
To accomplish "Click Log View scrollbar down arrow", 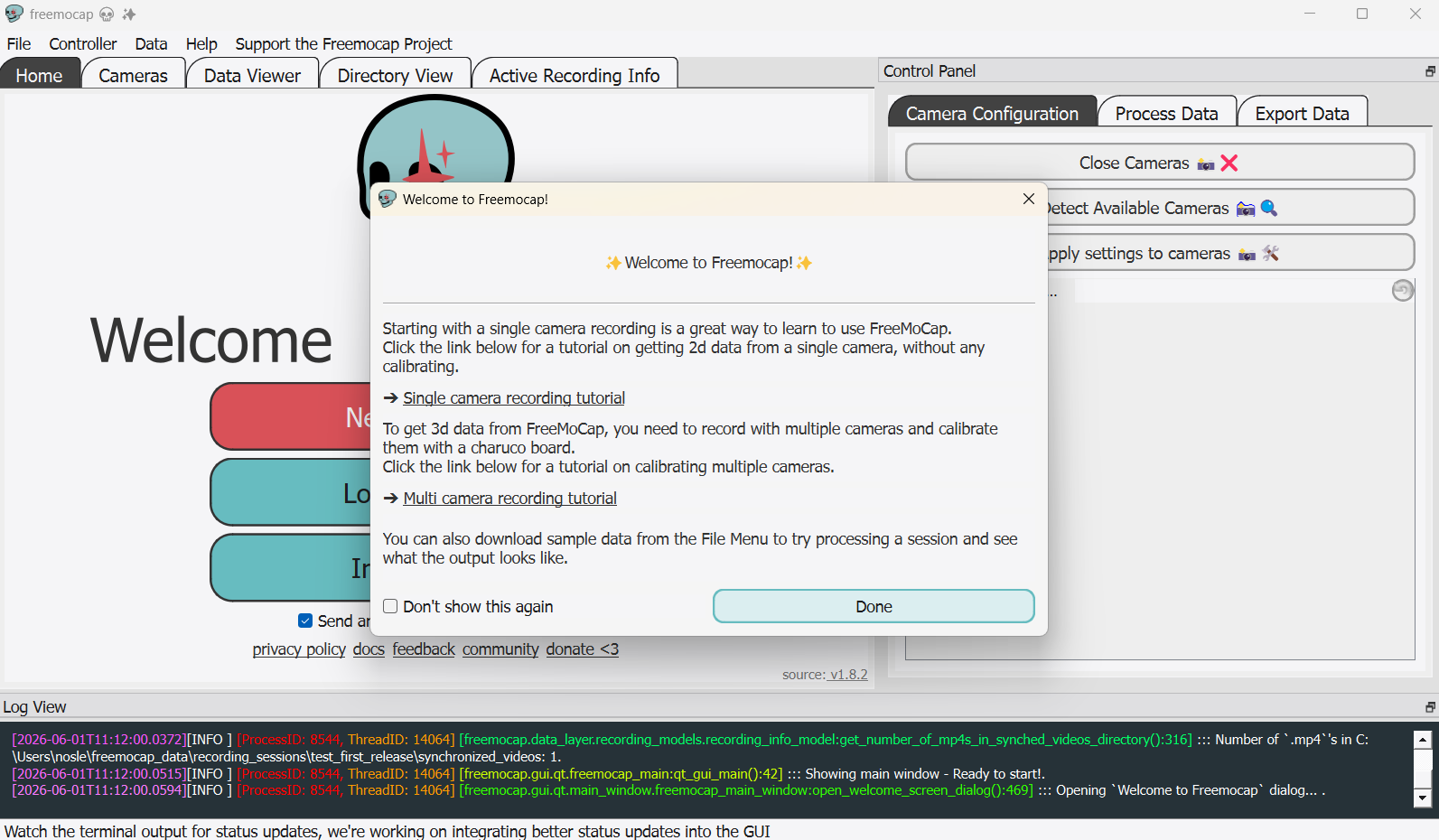I will click(1423, 798).
